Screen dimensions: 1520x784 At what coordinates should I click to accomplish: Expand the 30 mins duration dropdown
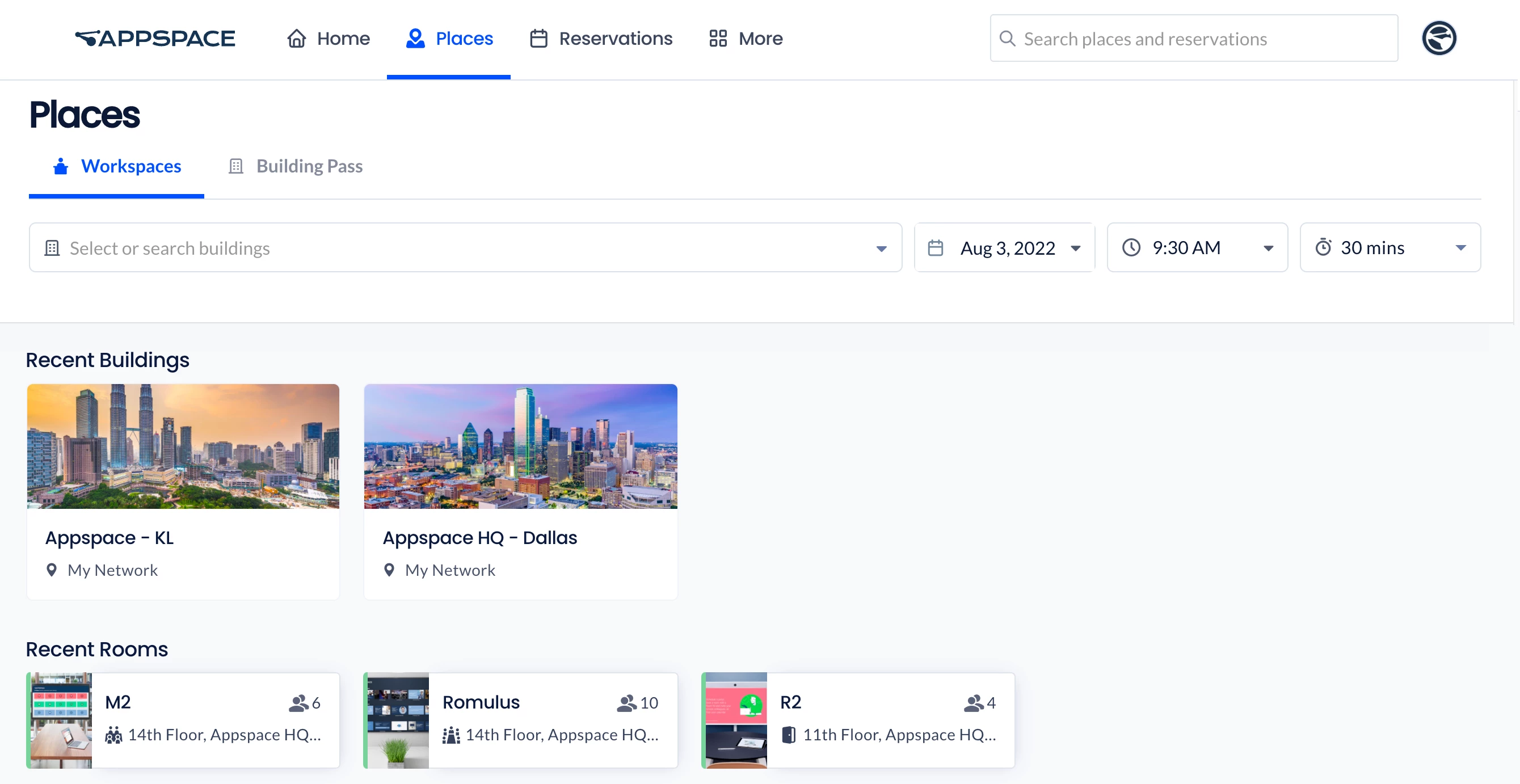coord(1460,248)
